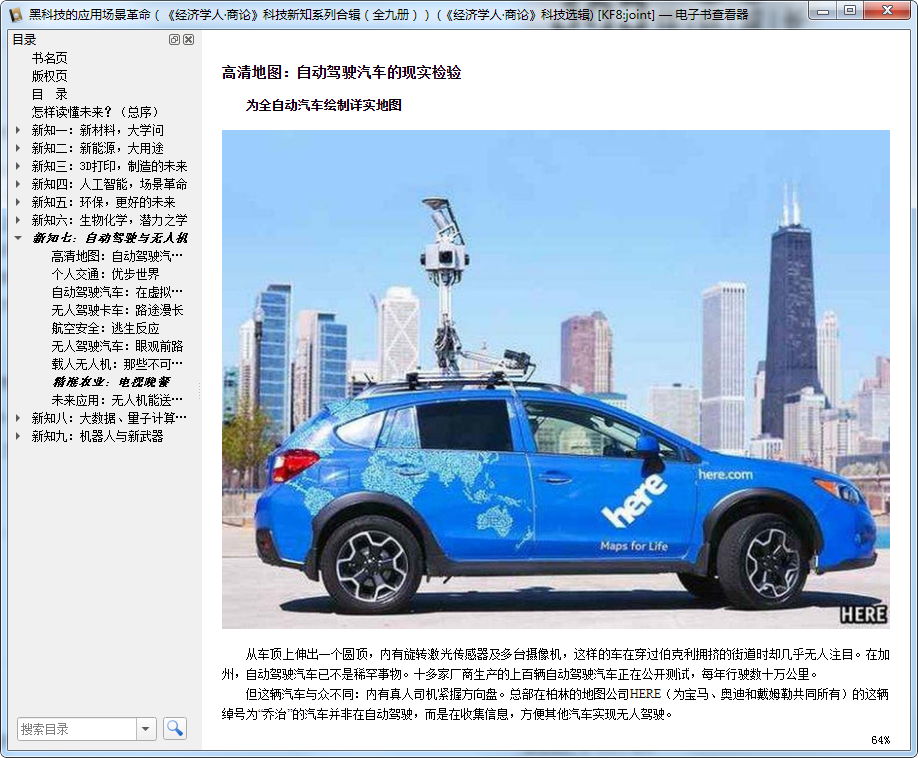Open 自动驾驶汽车：在虚拟… subsection
The height and width of the screenshot is (758, 918).
coord(117,292)
